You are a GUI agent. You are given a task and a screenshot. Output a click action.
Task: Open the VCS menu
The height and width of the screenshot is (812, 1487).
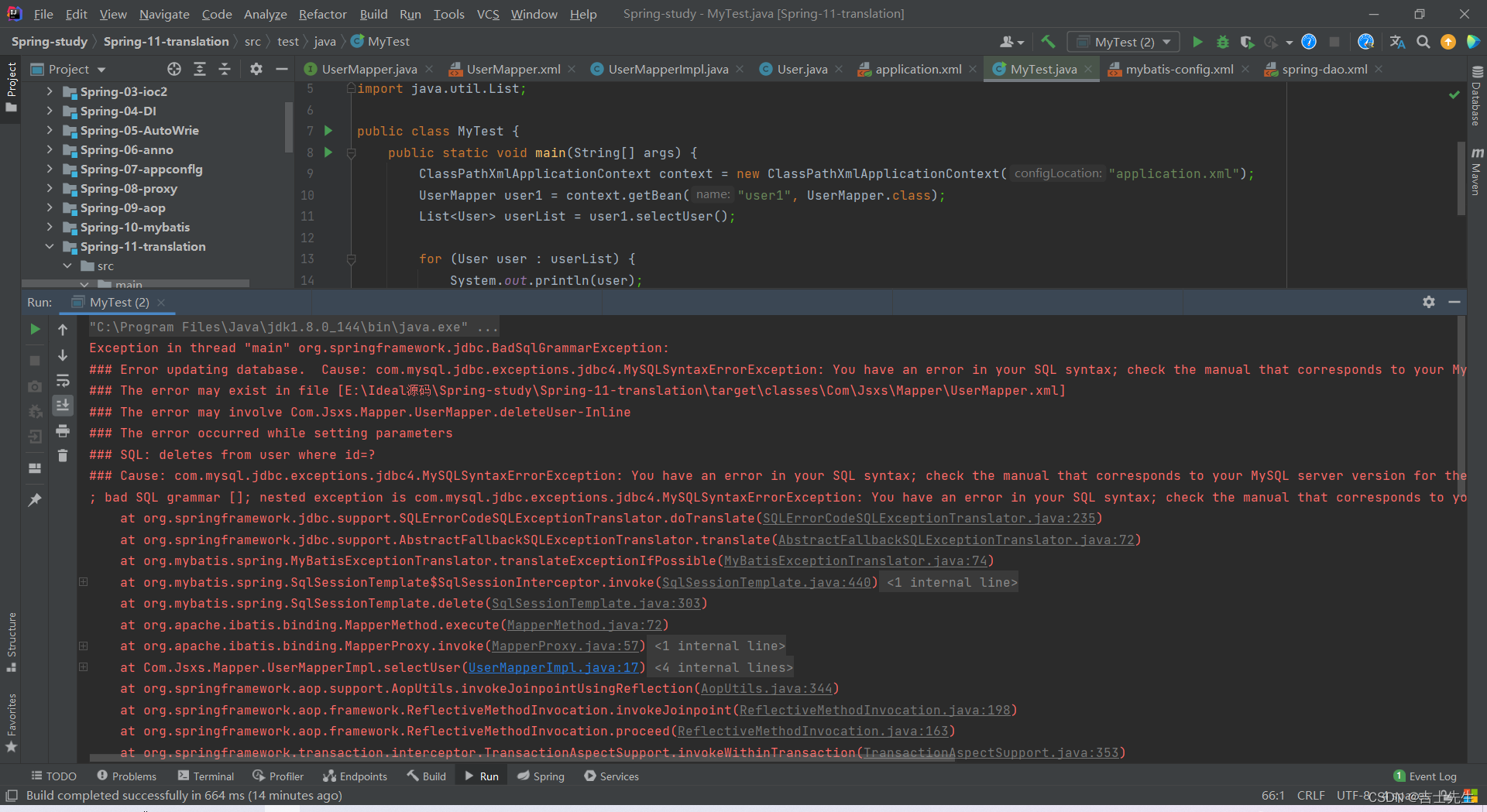(488, 14)
